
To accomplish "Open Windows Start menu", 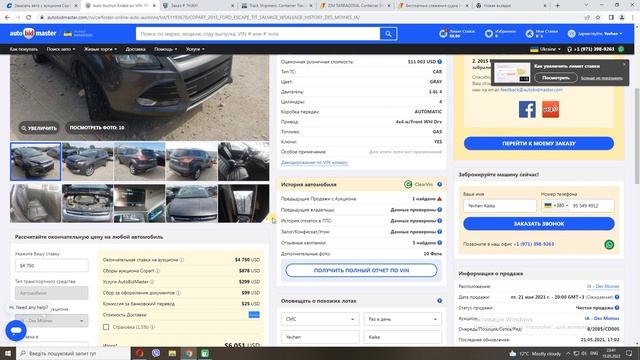I will click(x=7, y=353).
